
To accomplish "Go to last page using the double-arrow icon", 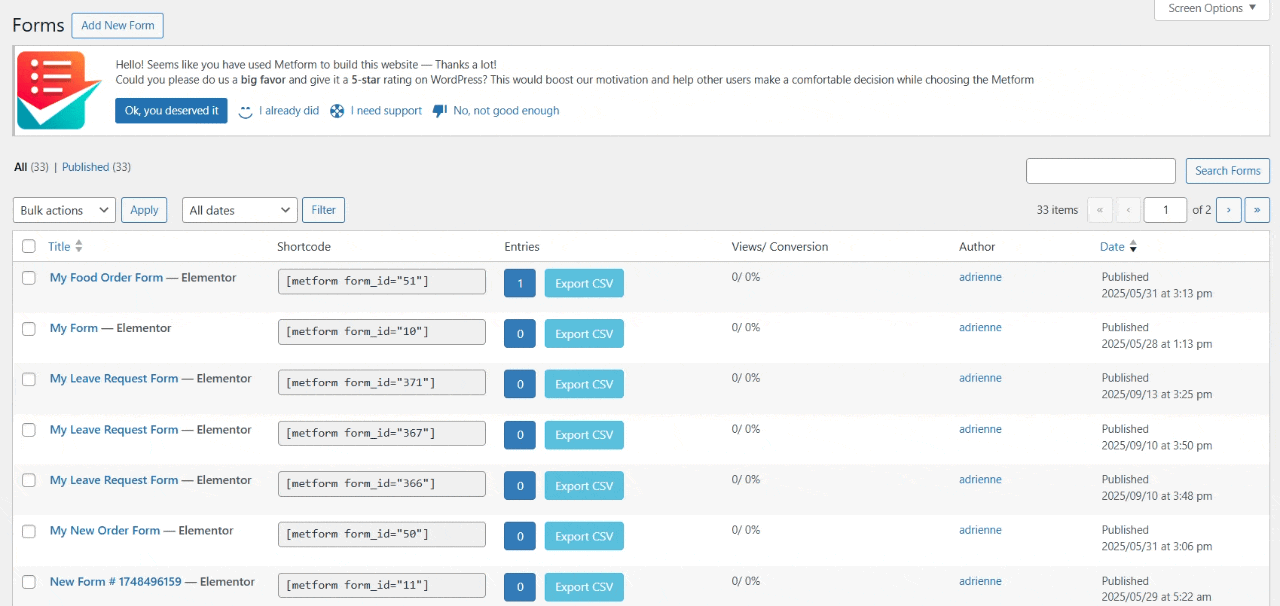I will click(1257, 210).
